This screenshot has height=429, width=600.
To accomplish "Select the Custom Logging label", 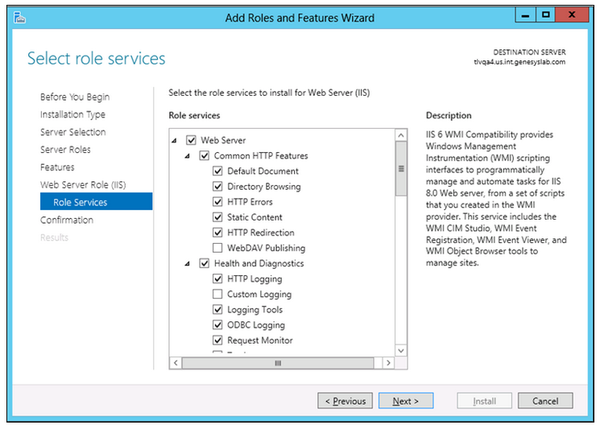I will point(259,294).
